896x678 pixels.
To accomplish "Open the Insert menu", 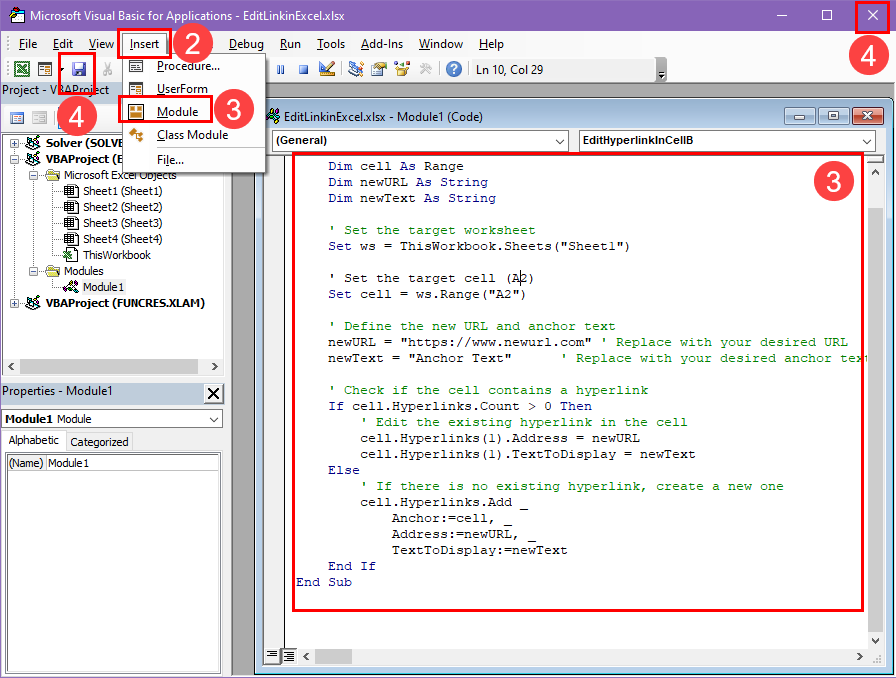I will 144,44.
